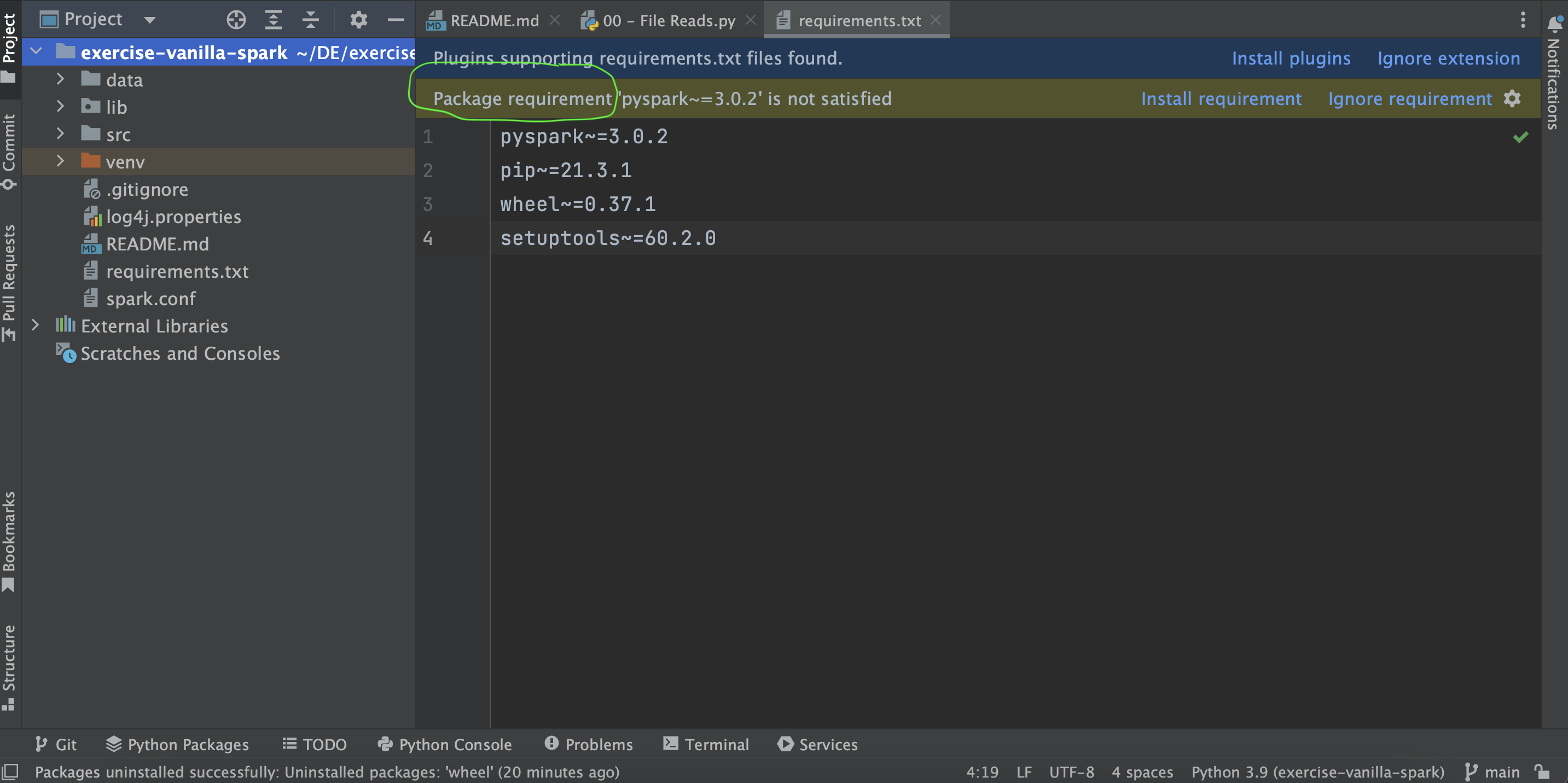Click the Select Opened File locate icon
This screenshot has width=1568, height=783.
(236, 20)
